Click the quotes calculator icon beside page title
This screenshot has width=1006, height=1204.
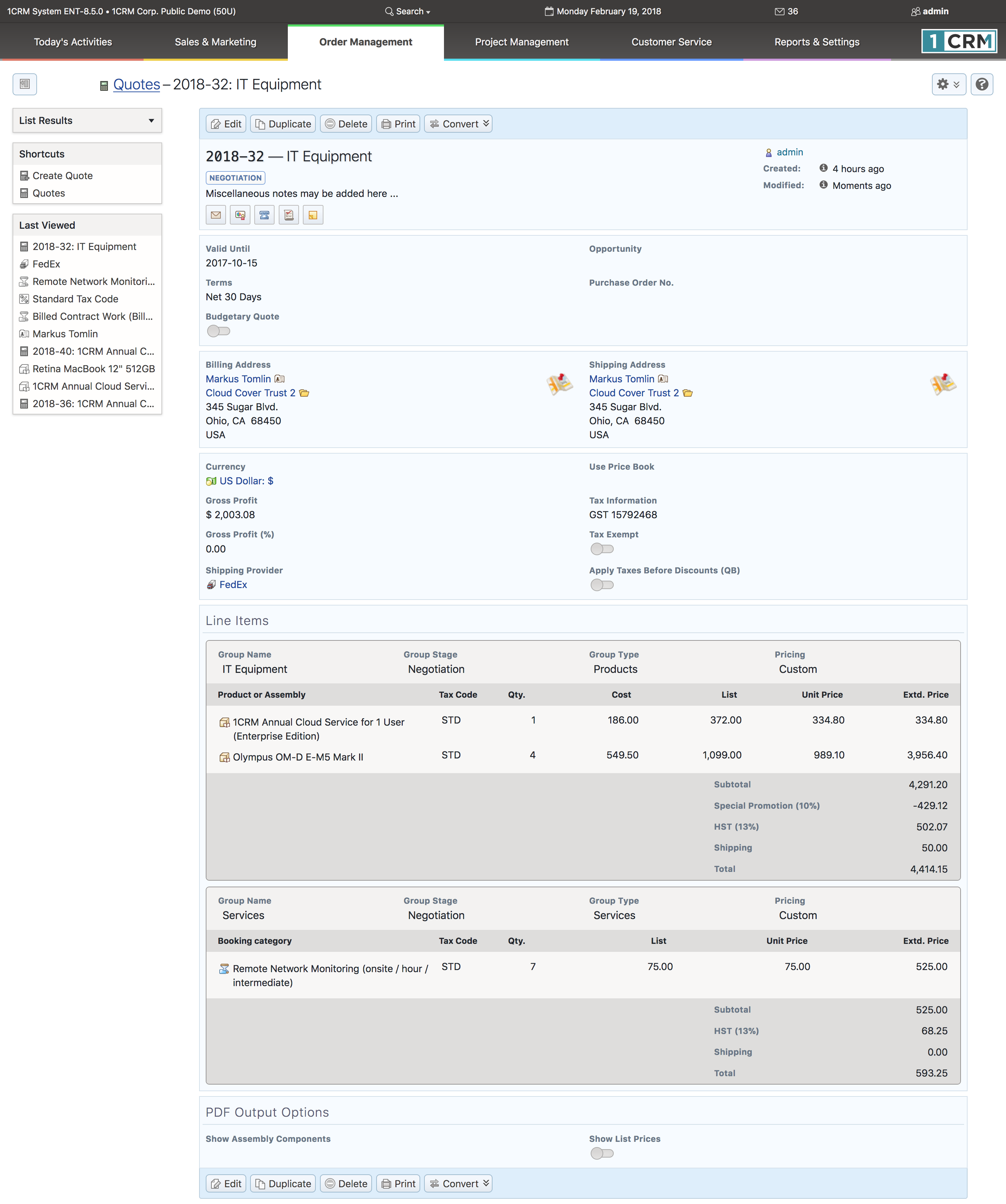tap(104, 86)
